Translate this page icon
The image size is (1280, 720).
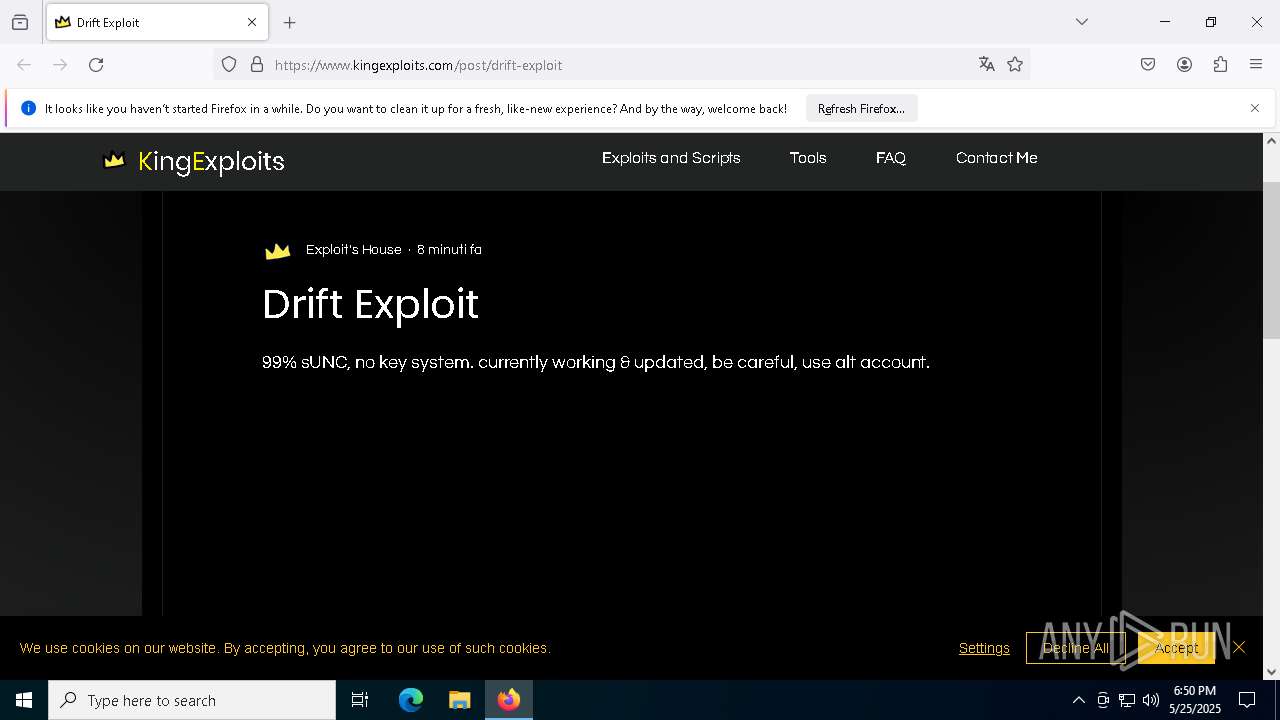point(987,65)
